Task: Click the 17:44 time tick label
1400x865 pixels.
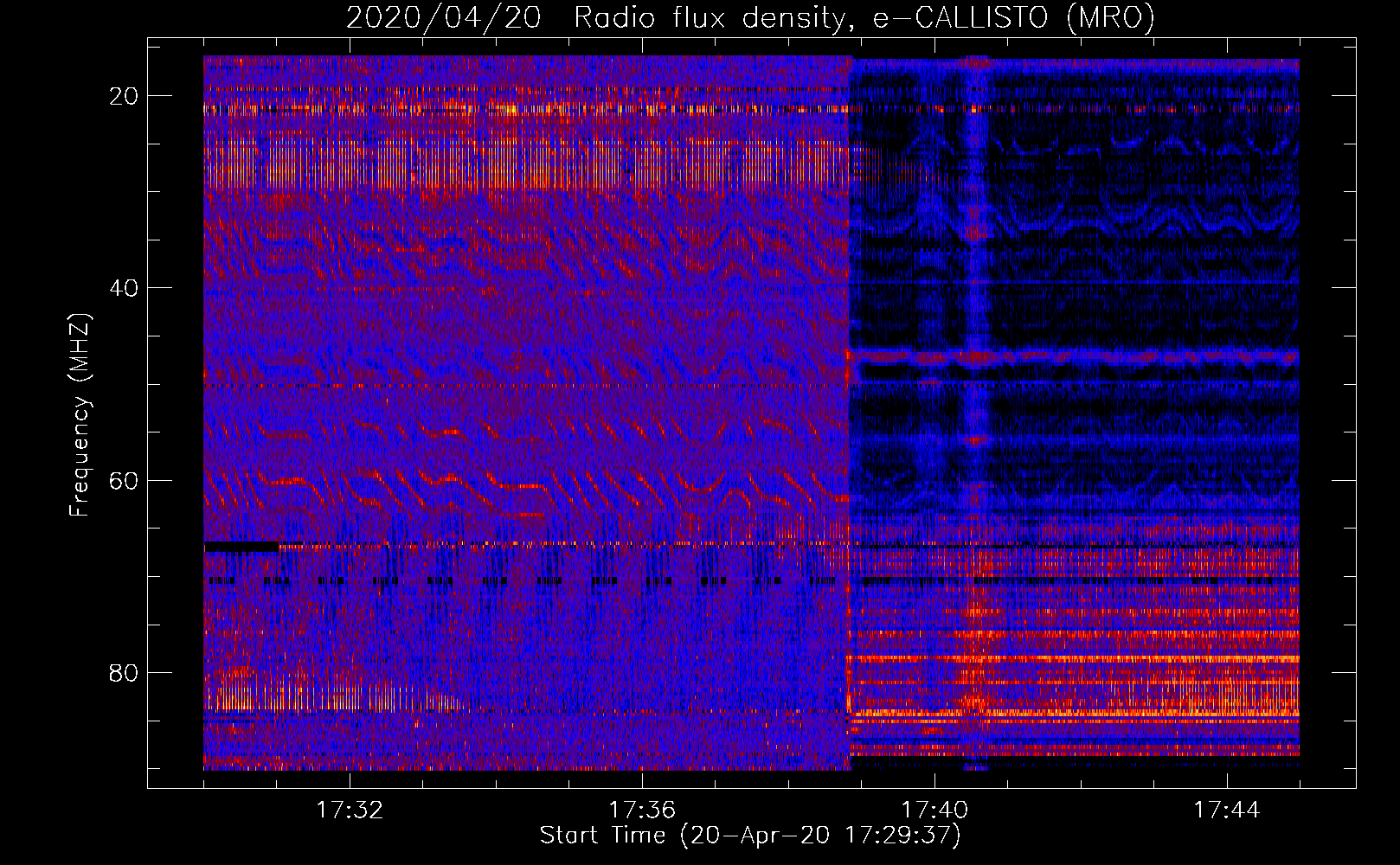Action: 1227,811
